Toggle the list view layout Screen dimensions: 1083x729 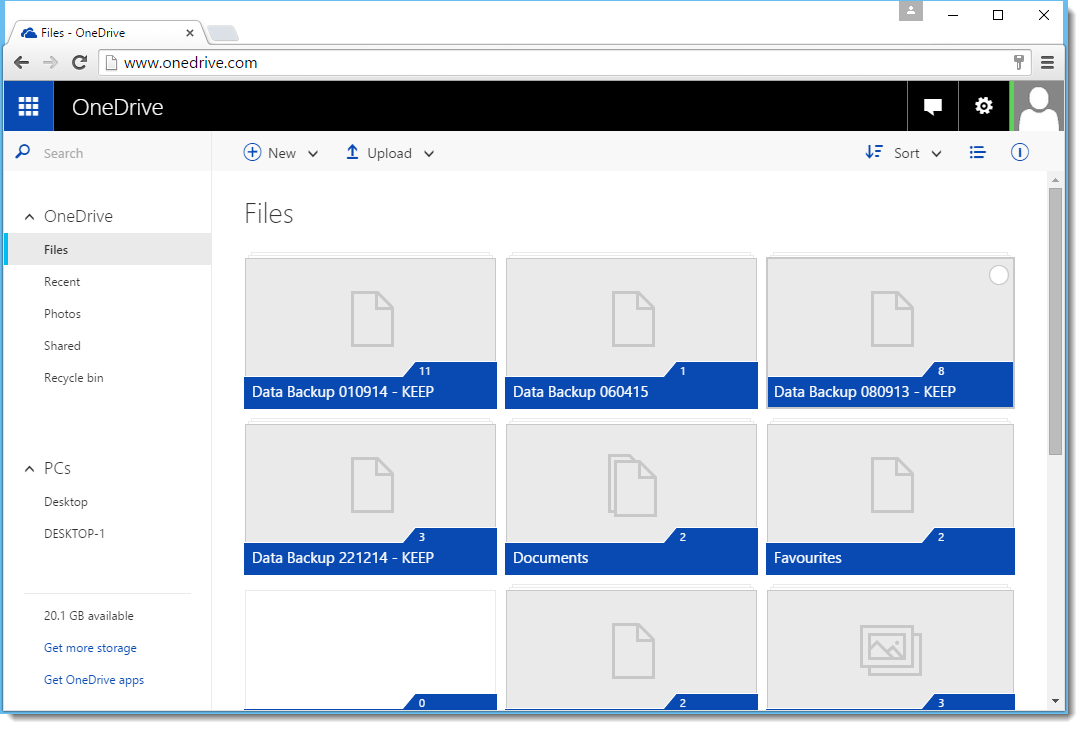pyautogui.click(x=977, y=152)
